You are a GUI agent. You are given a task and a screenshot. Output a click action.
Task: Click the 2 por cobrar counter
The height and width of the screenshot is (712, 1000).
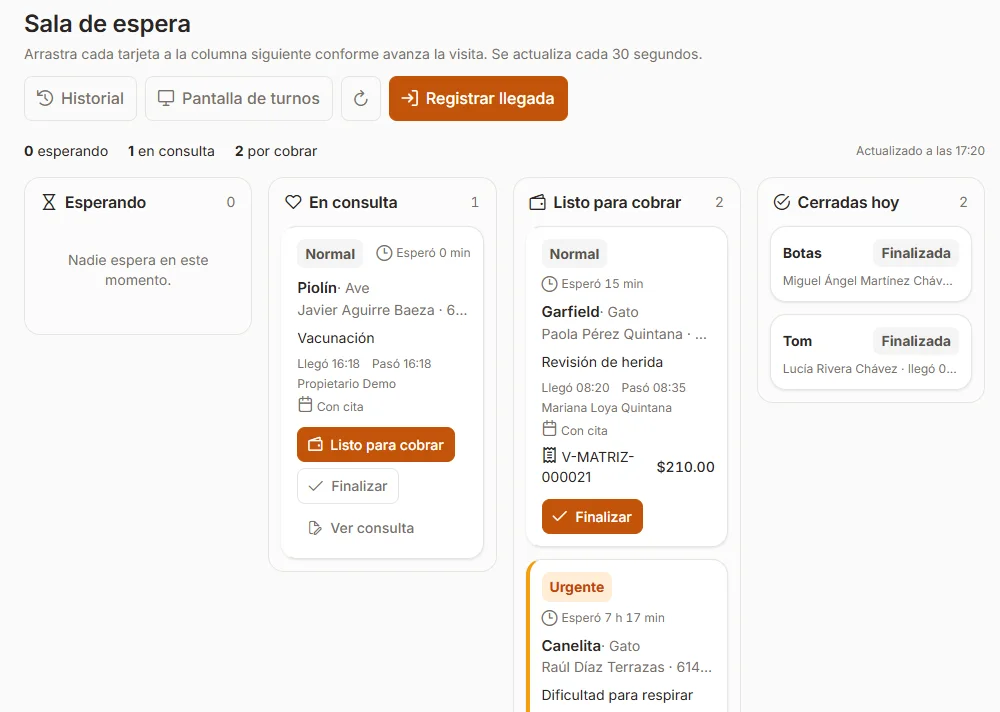(276, 151)
